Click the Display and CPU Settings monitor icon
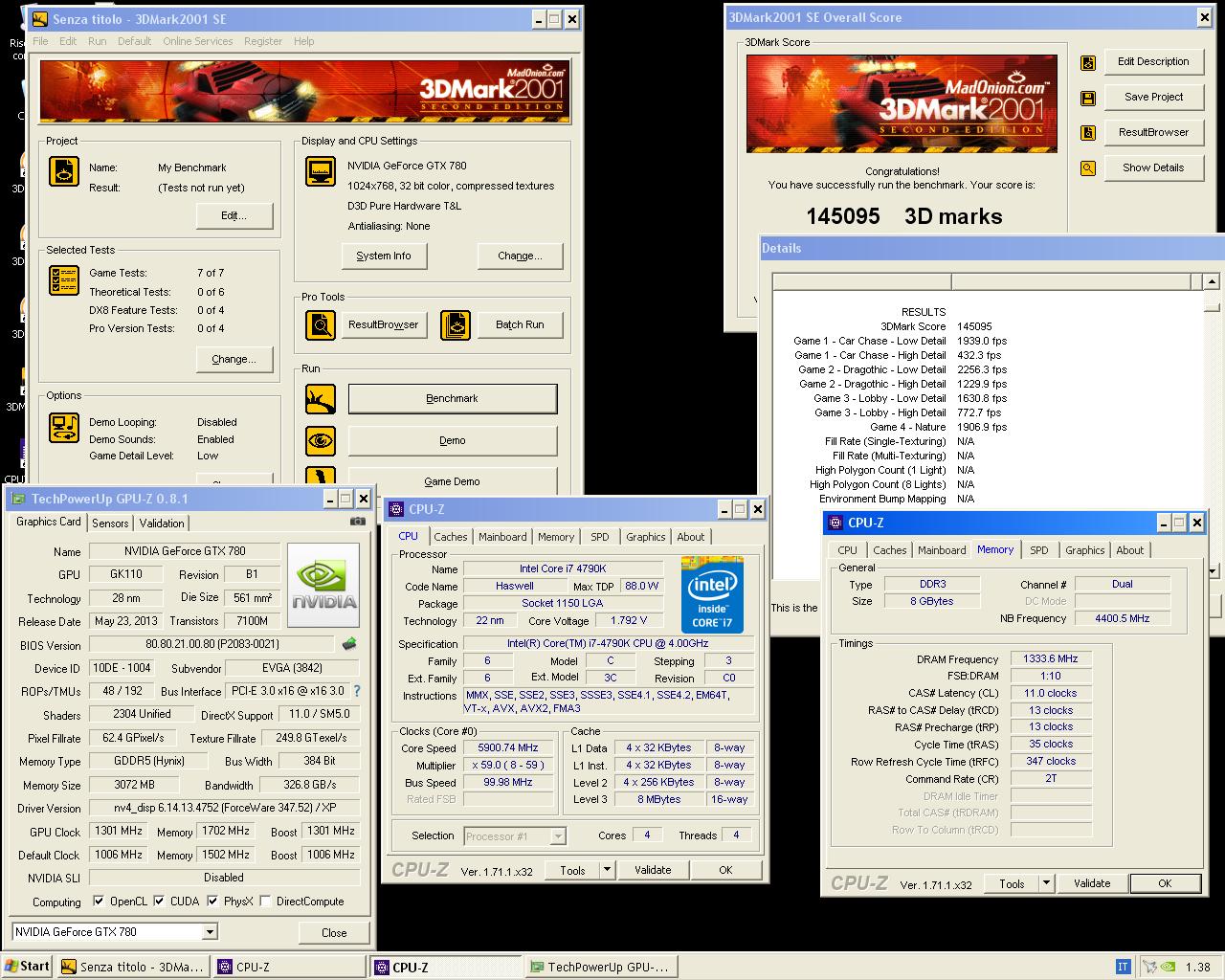1225x980 pixels. (321, 172)
